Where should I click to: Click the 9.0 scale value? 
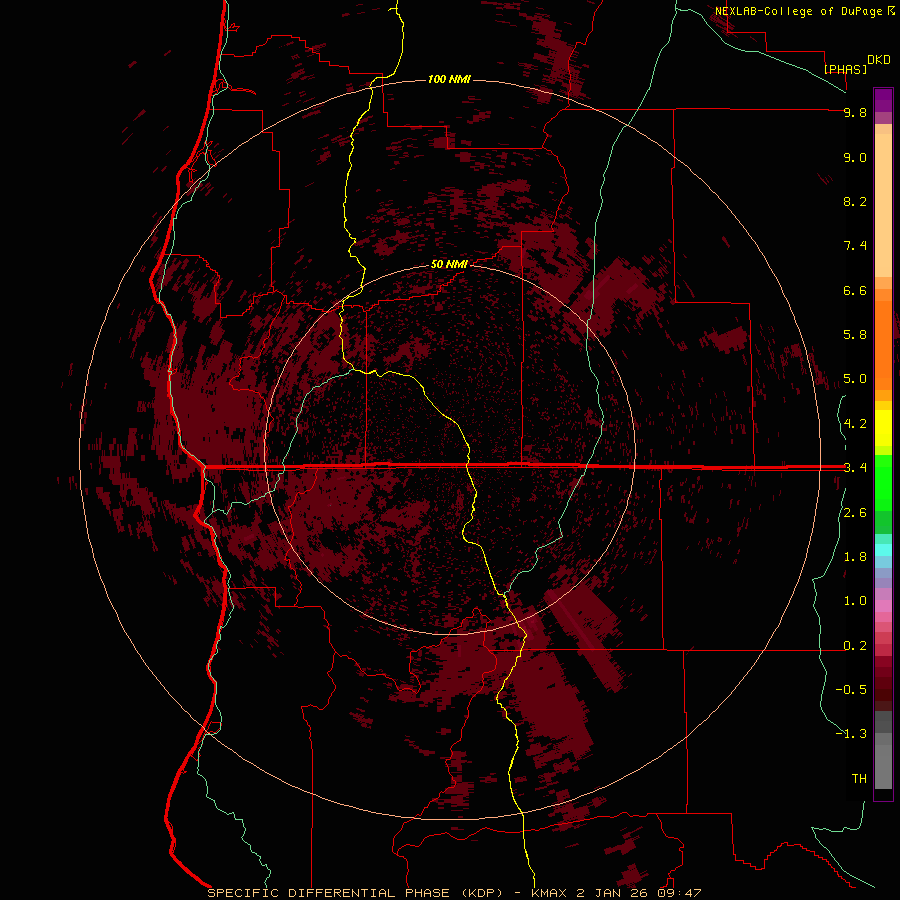coord(855,157)
